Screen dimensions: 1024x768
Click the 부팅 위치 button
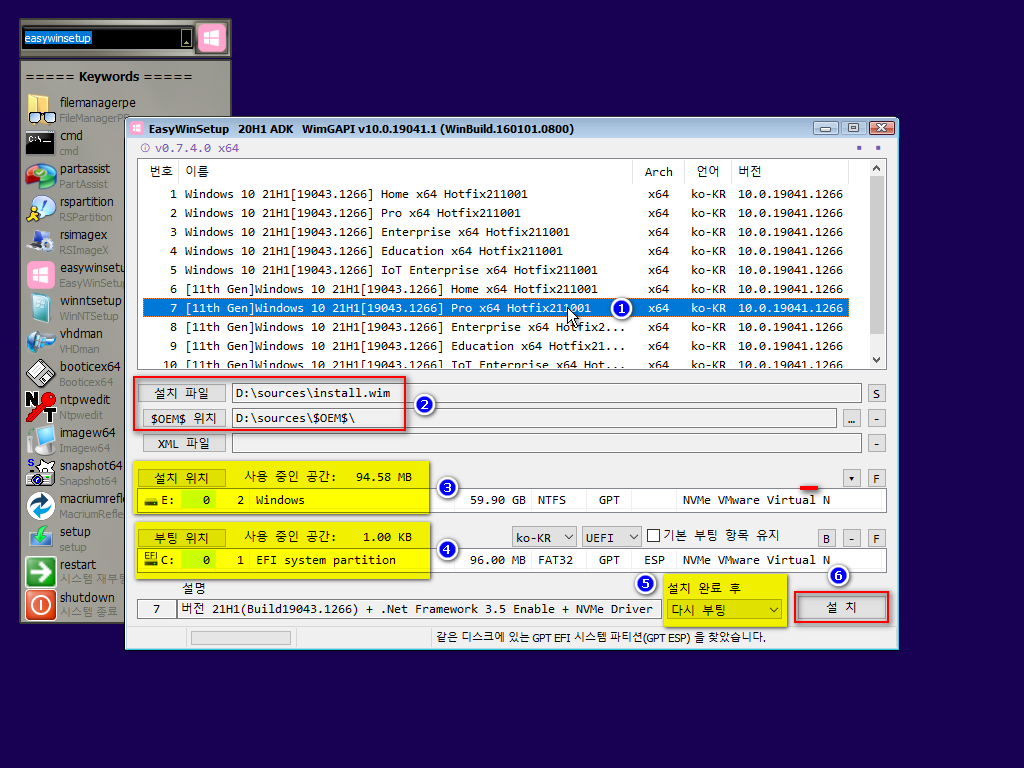coord(182,538)
